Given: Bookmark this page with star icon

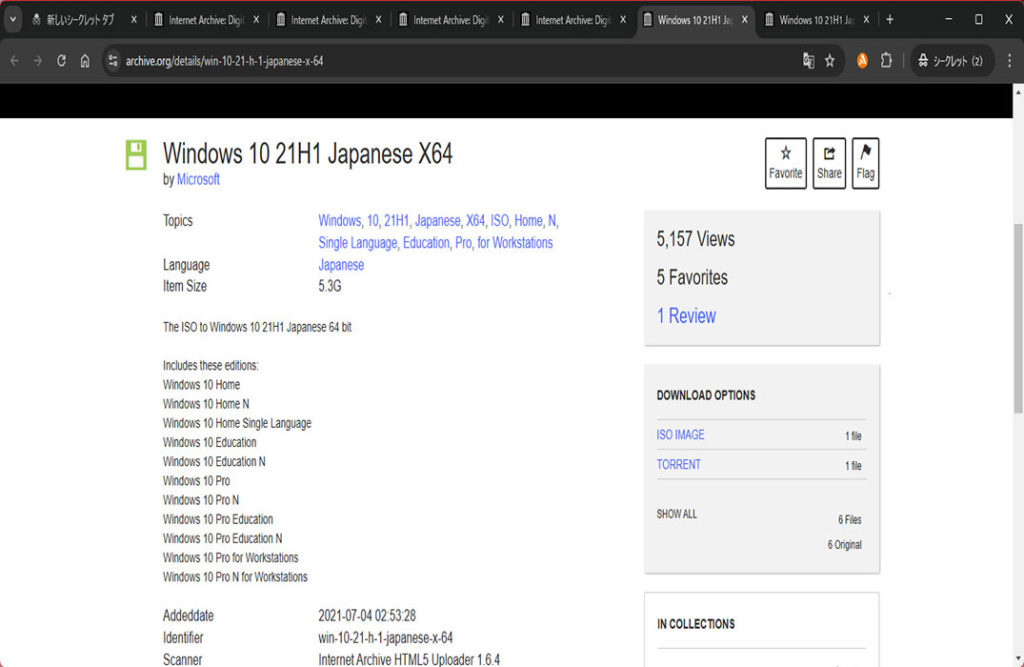Looking at the screenshot, I should click(829, 61).
